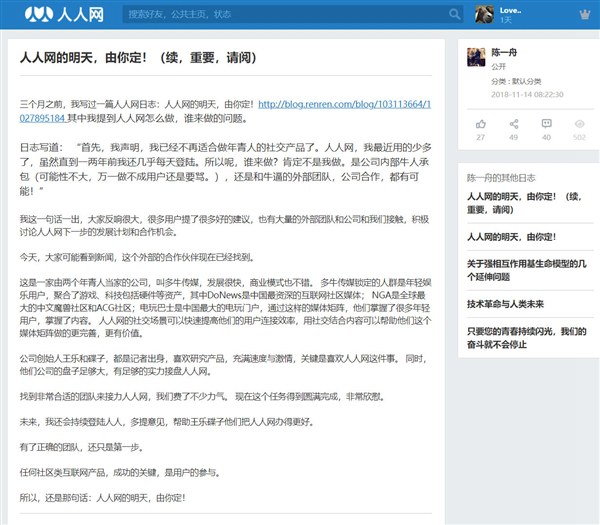The width and height of the screenshot is (600, 525).
Task: Focus the 搜索好友 search field
Action: click(285, 14)
